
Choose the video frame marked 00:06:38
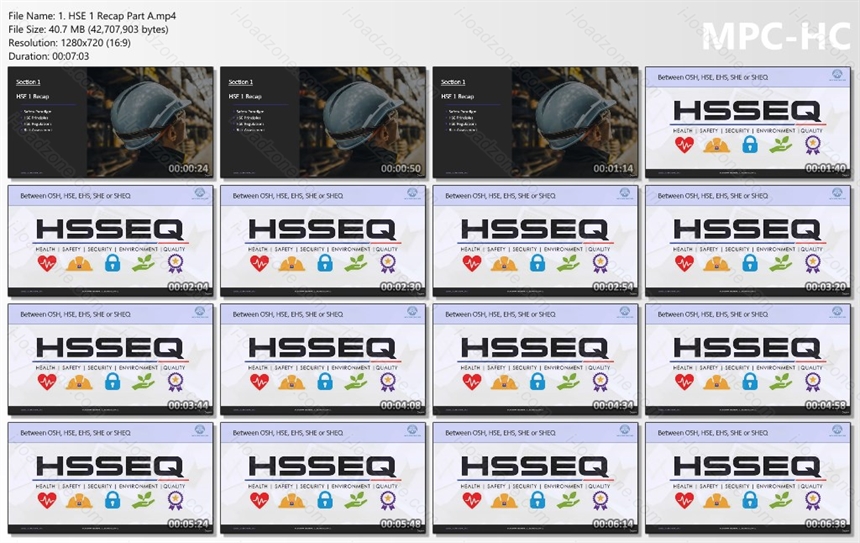pos(748,478)
